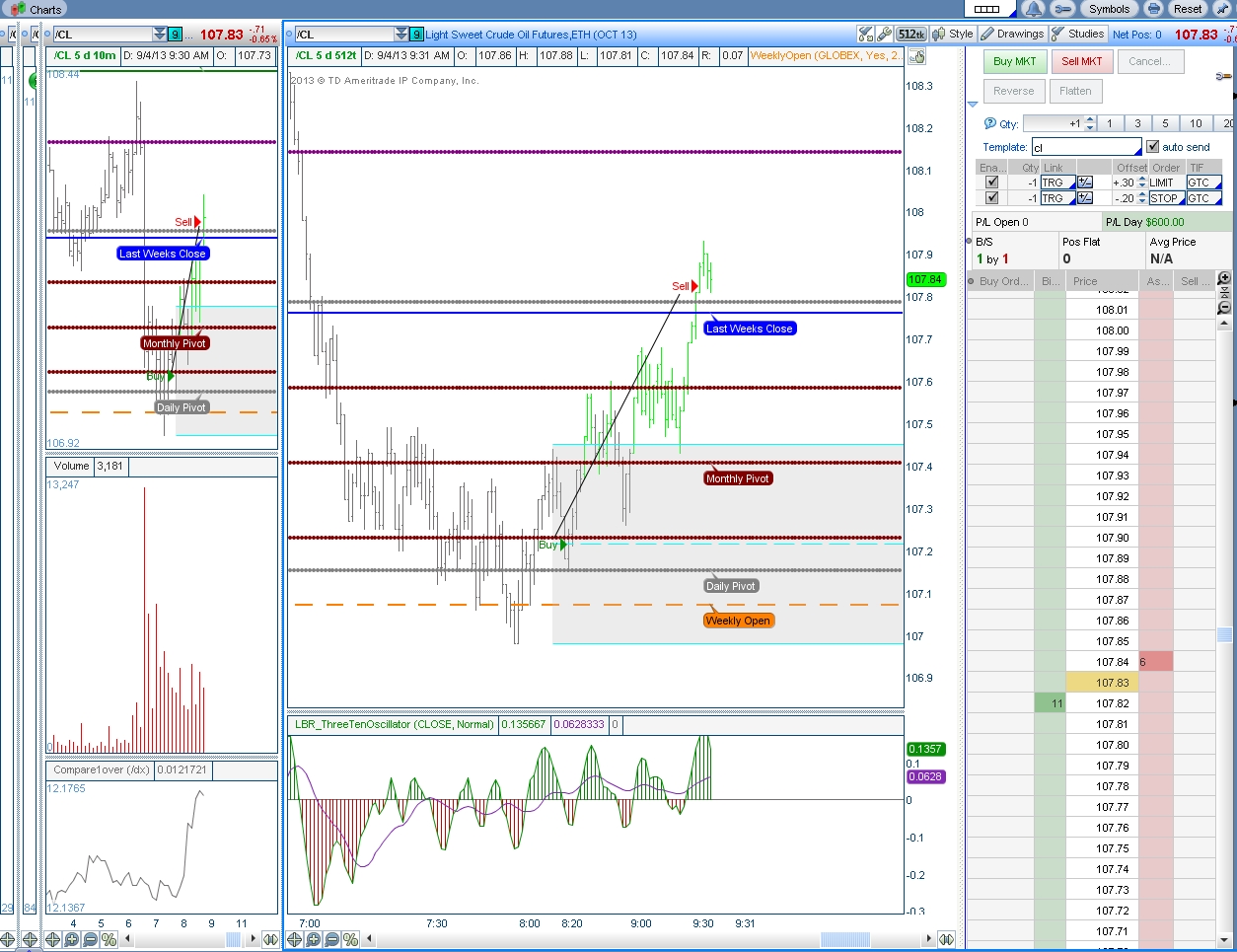Click the clipboard link icon '9' on the left chart
Screen dimensions: 1237x952
(x=176, y=35)
